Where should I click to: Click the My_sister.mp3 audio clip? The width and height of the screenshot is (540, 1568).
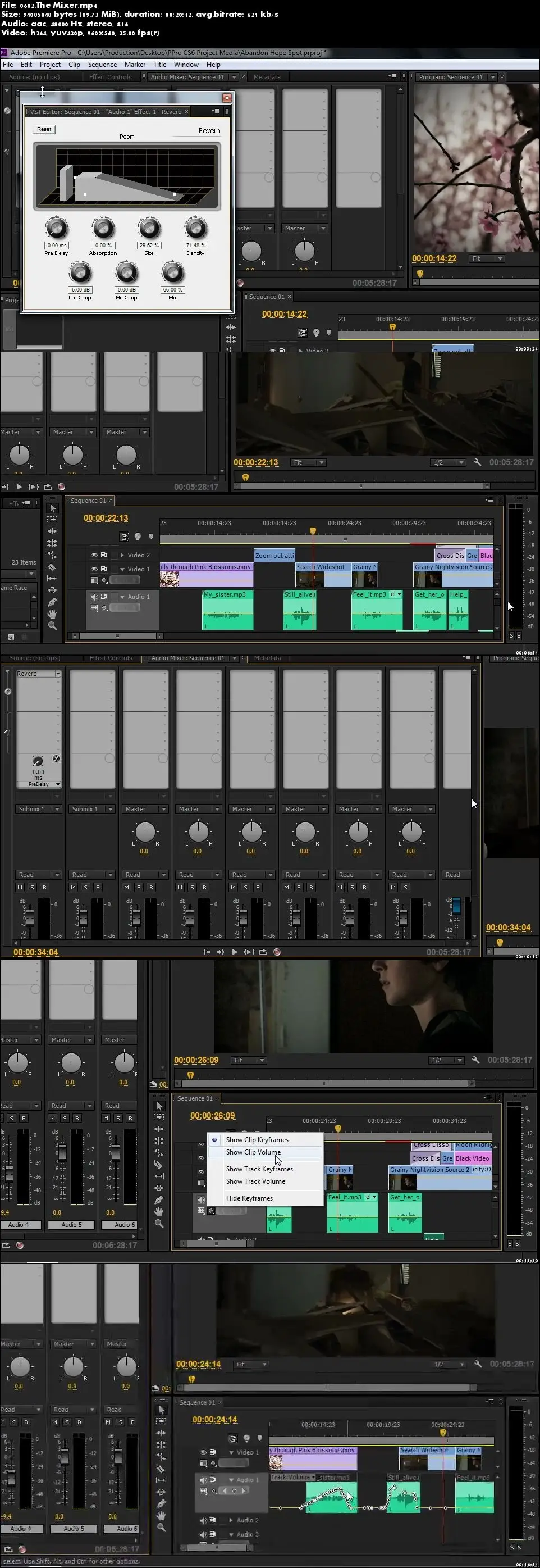click(227, 611)
